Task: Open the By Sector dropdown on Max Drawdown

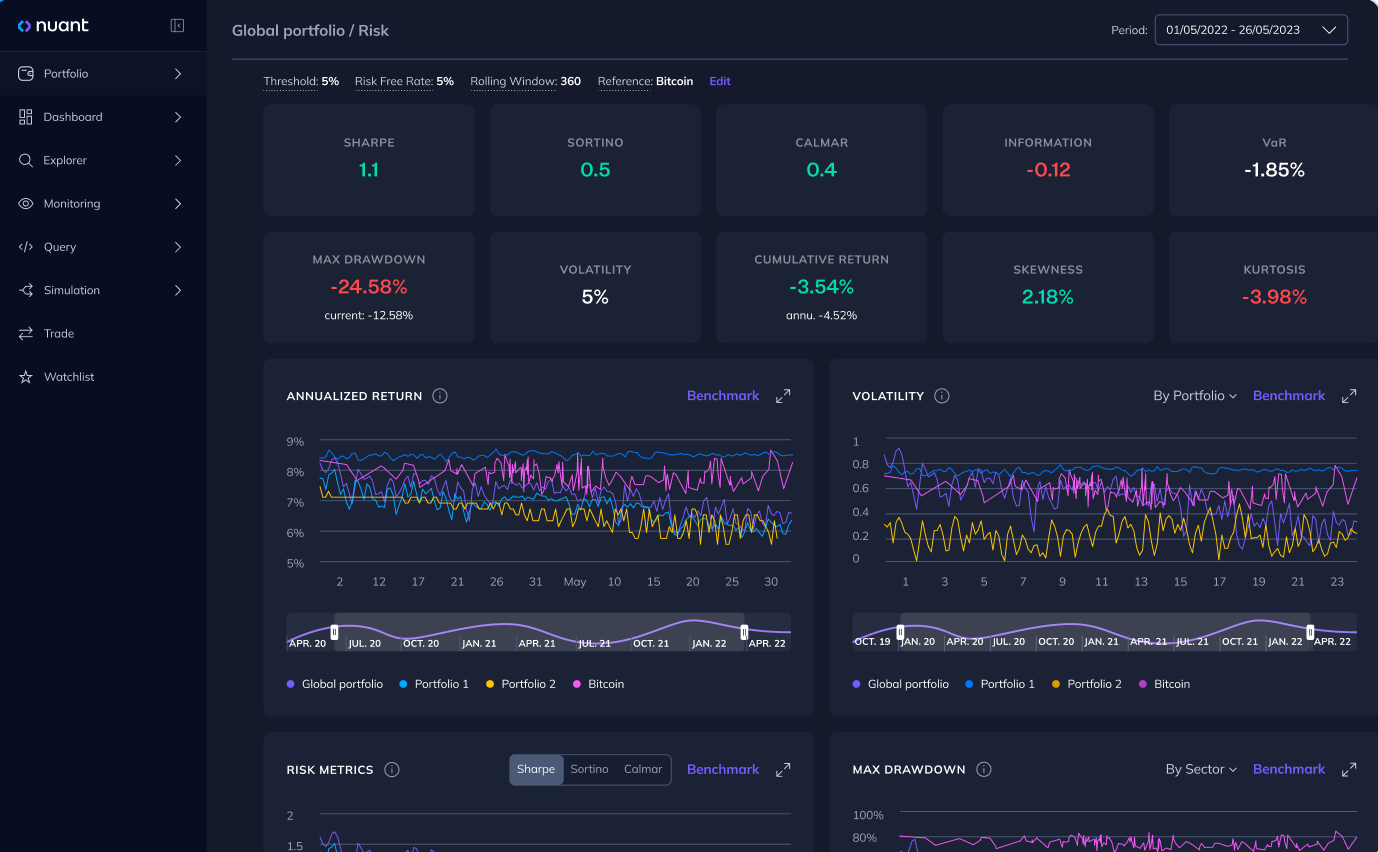Action: 1201,769
